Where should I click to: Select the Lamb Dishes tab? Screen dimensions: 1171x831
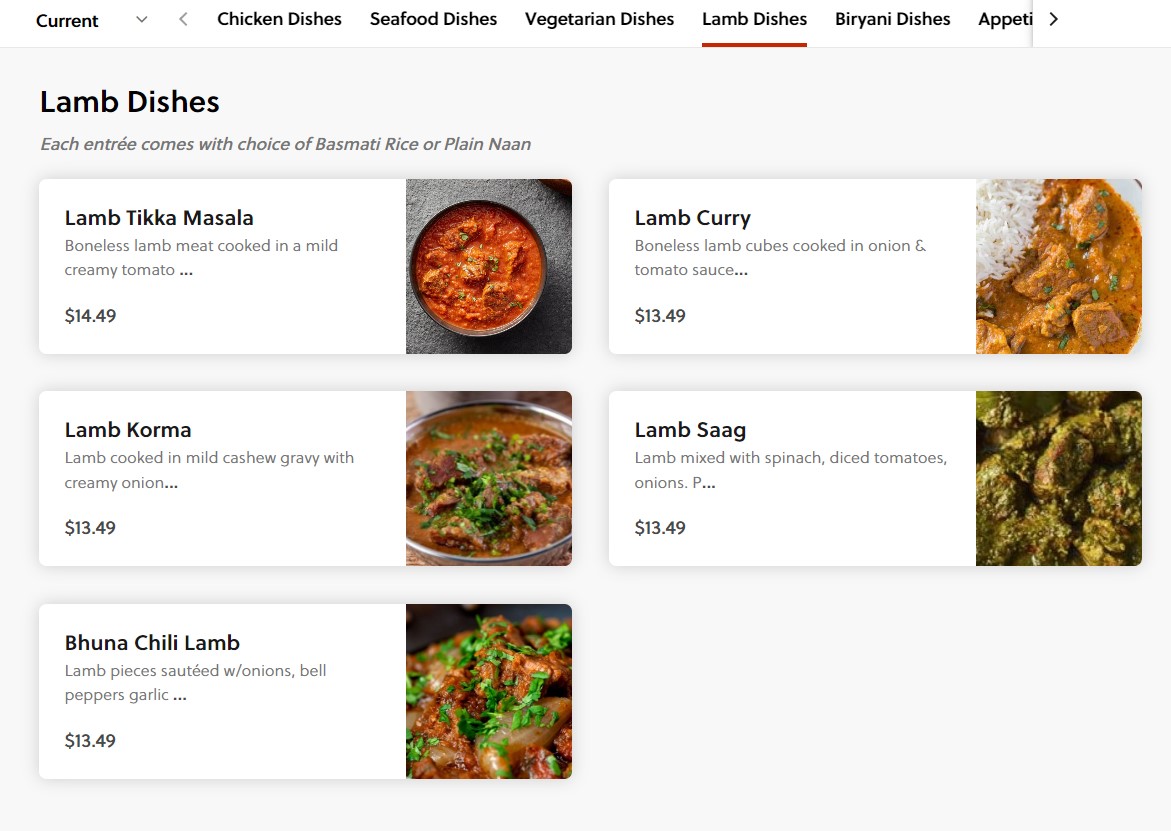[754, 19]
